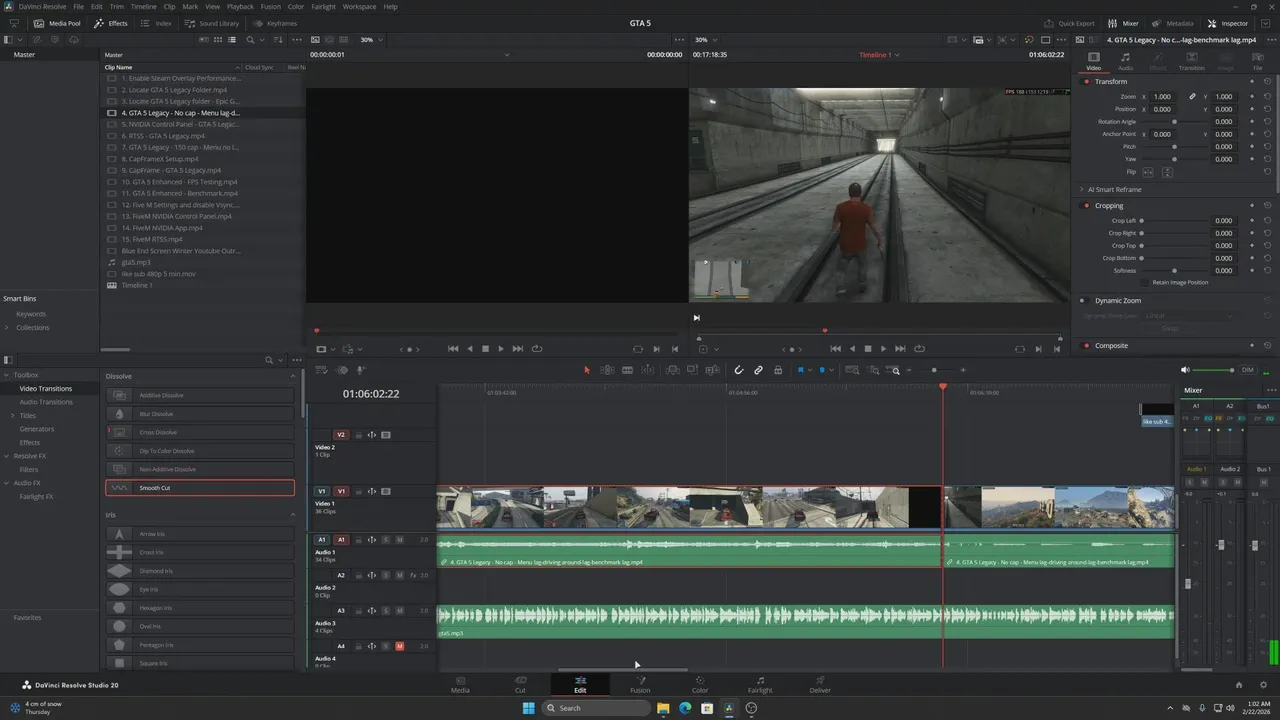Add a blue flag to the clip
The width and height of the screenshot is (1280, 720).
click(800, 370)
